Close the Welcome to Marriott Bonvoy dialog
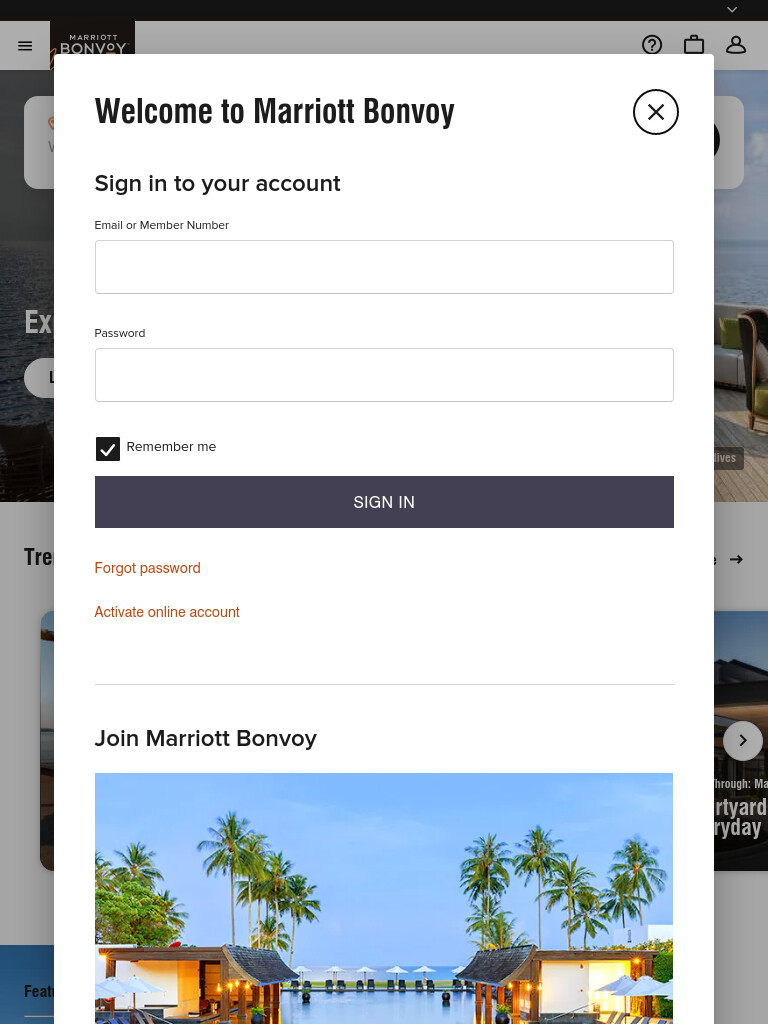 656,112
